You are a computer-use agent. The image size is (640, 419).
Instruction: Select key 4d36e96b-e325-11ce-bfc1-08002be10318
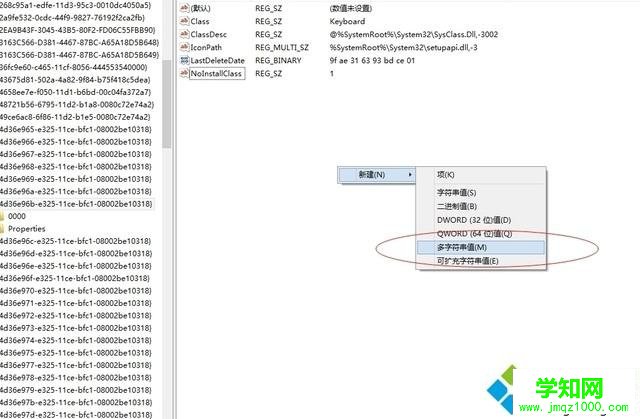76,204
